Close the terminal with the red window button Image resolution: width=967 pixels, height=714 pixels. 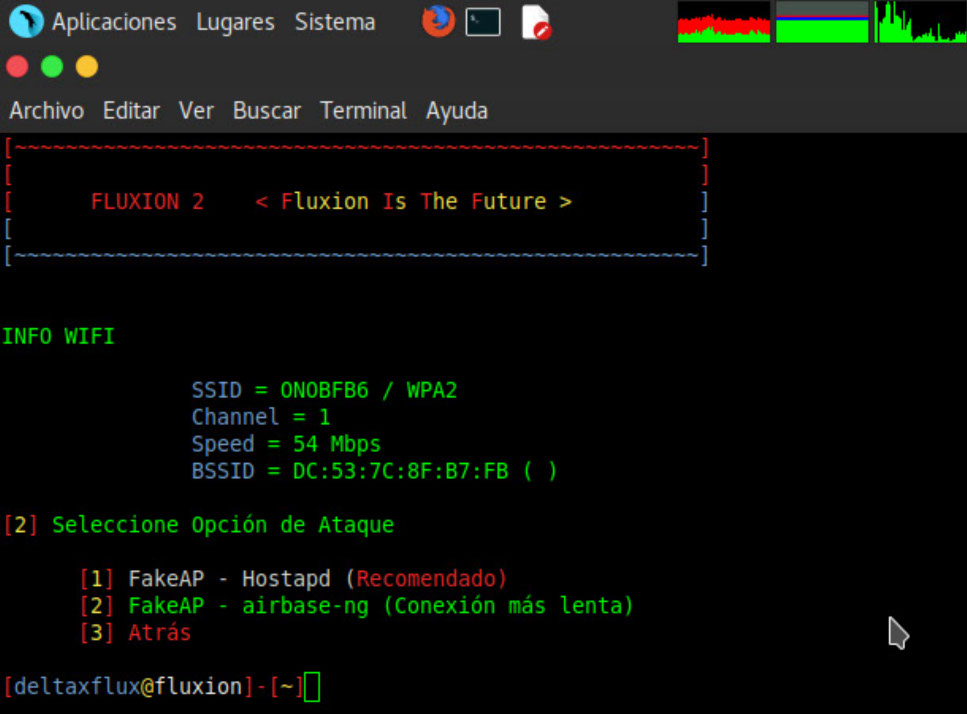(17, 67)
